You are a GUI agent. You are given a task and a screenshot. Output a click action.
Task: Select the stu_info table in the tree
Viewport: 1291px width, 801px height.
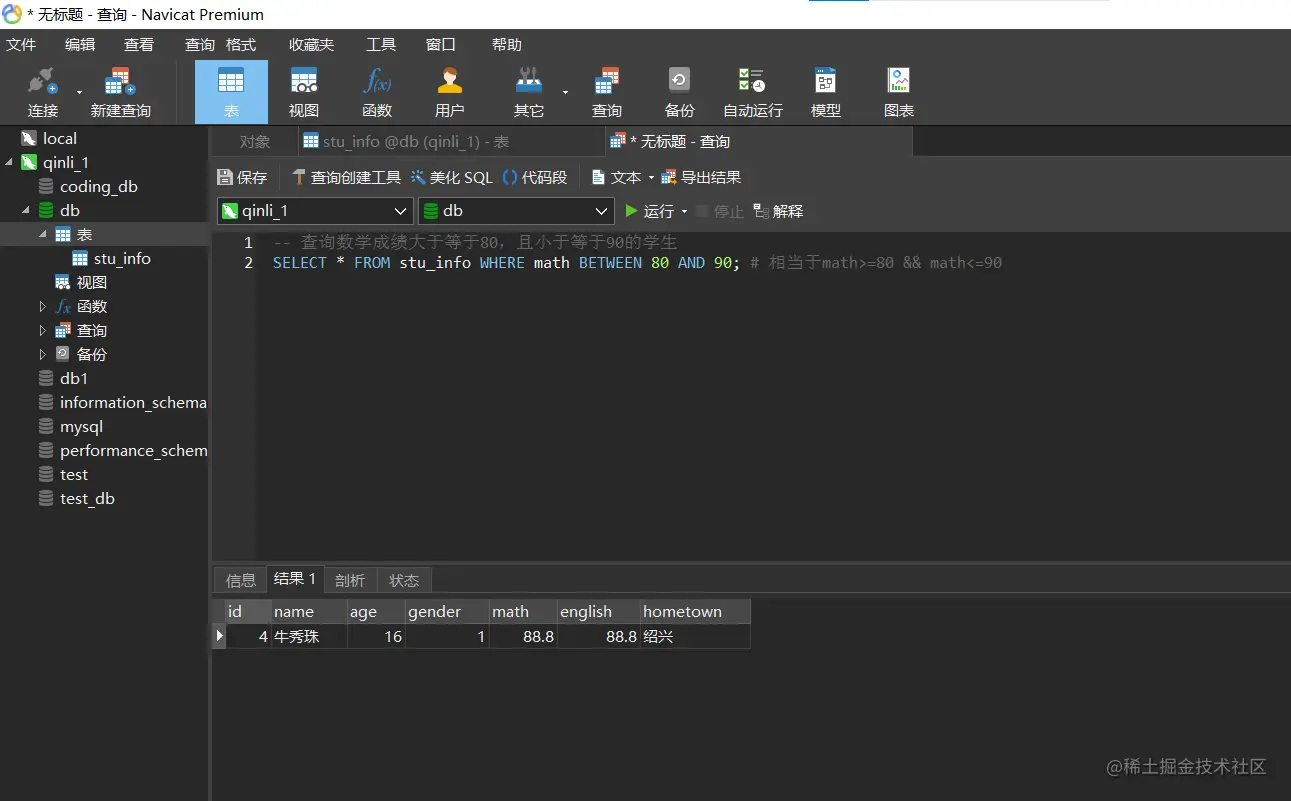point(122,258)
